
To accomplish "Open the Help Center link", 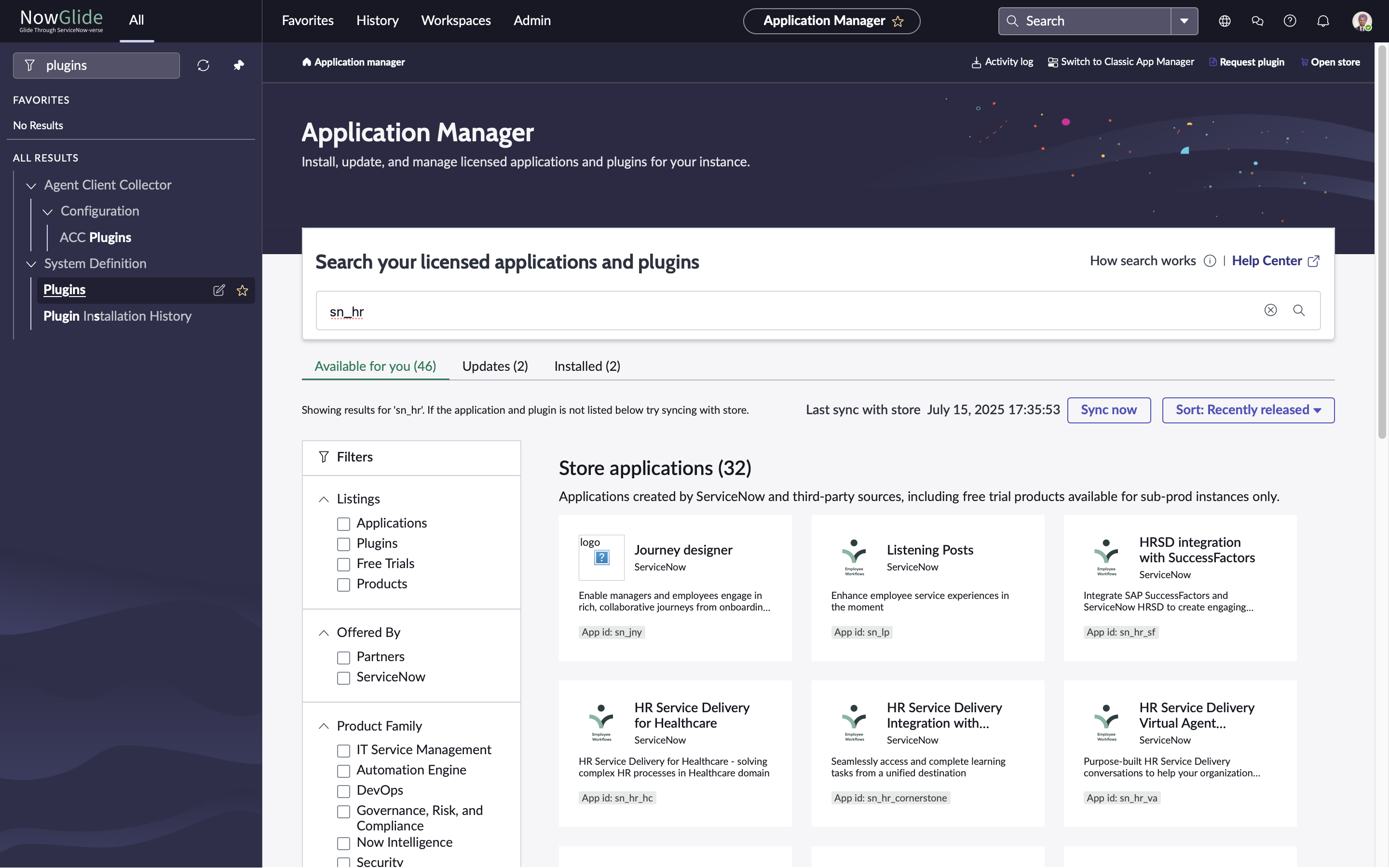I will [1275, 261].
